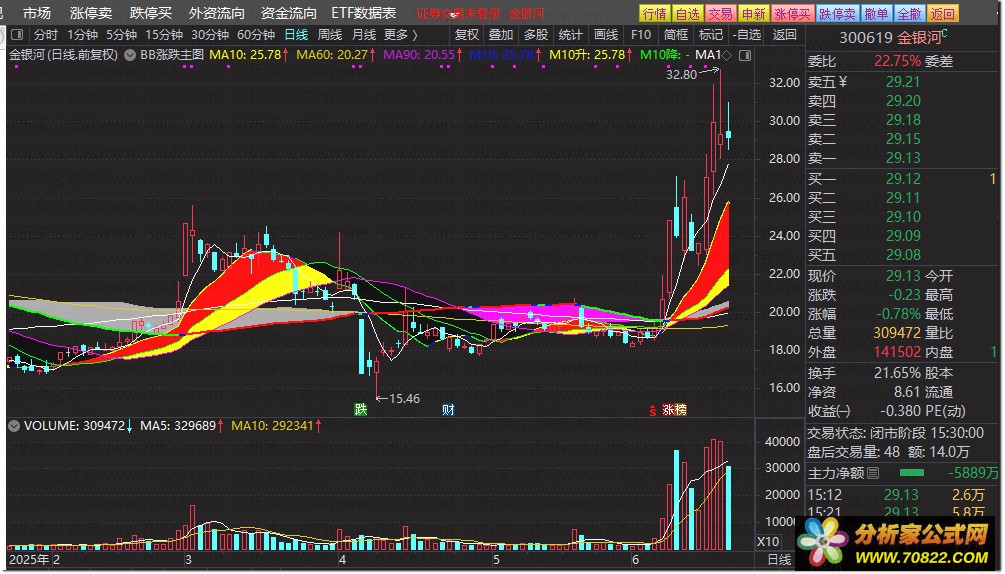Screen dimensions: 1005x574
Task: Click the 简框 toolbar button
Action: (676, 35)
